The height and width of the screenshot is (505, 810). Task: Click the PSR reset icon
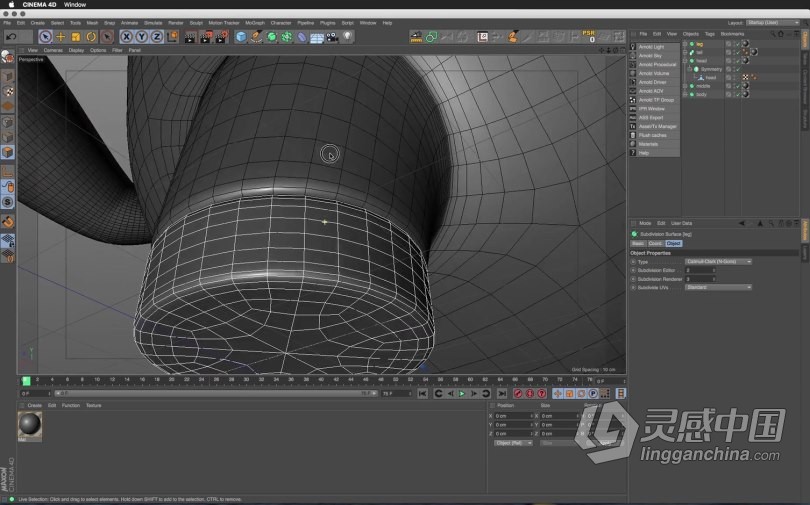coord(589,36)
